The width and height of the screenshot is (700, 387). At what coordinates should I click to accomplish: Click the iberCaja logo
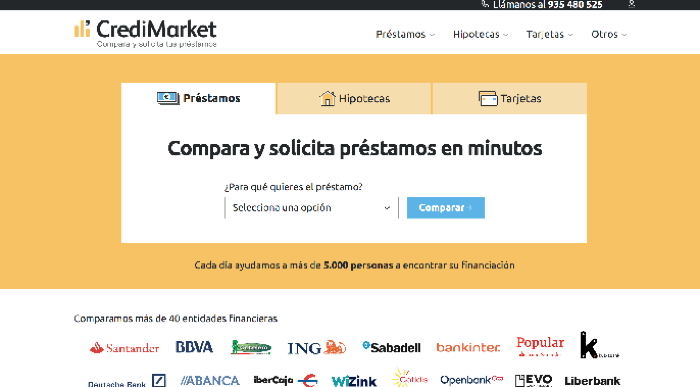point(286,381)
